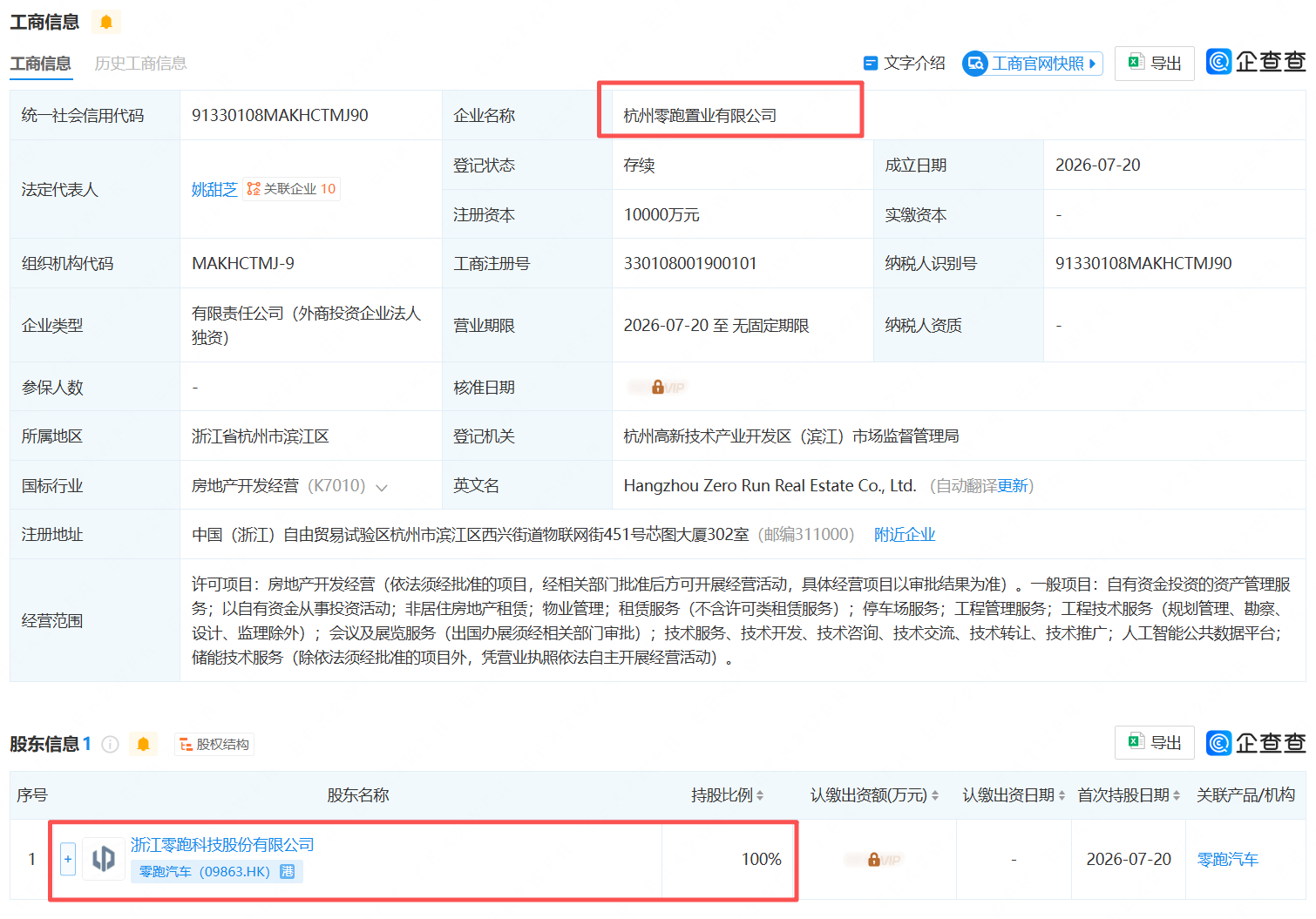The image size is (1316, 919).
Task: Click the VIP lock icon in 核准日期 row
Action: [x=658, y=387]
